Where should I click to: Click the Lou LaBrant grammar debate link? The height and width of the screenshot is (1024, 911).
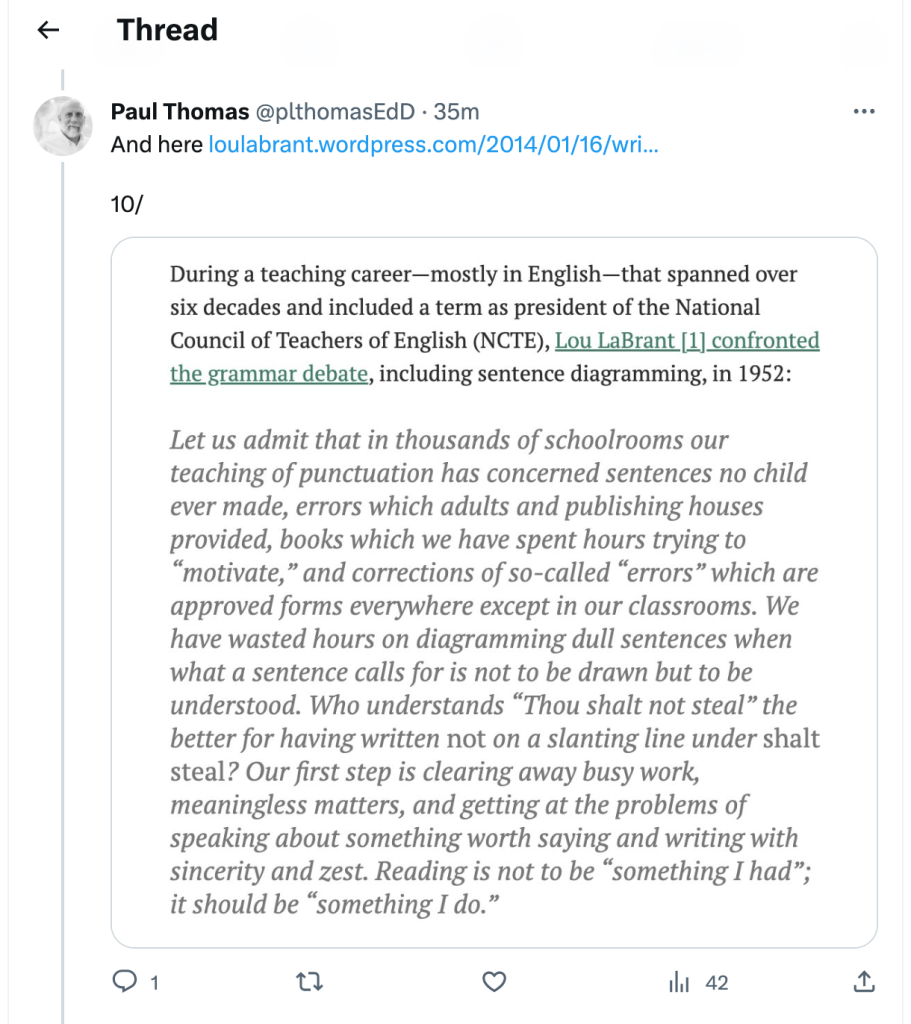687,341
